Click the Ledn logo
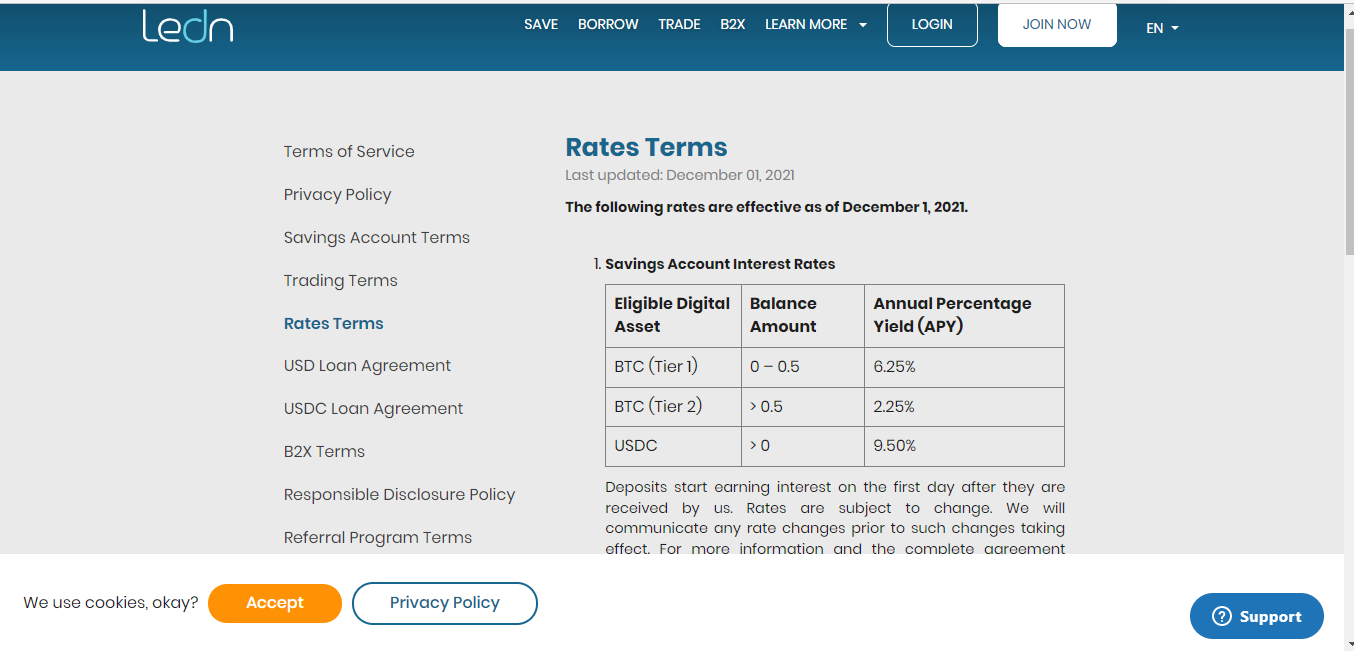The image size is (1354, 651). point(188,26)
